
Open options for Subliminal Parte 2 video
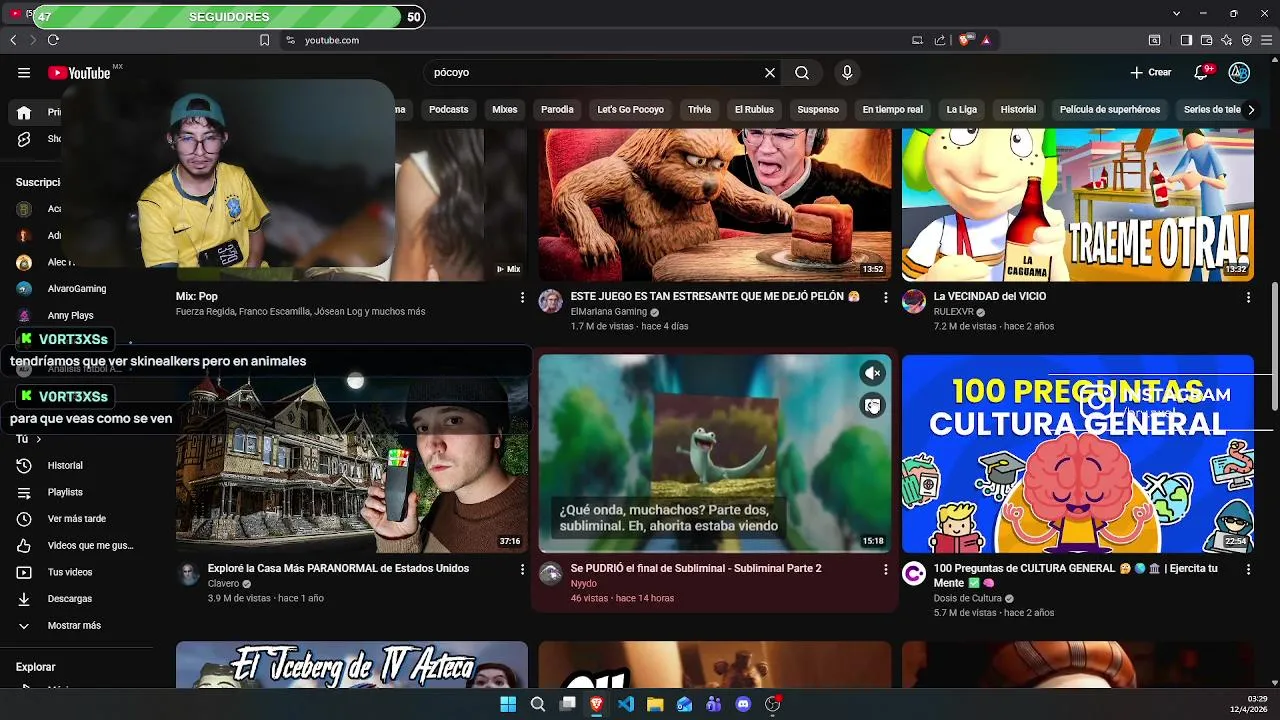[885, 569]
